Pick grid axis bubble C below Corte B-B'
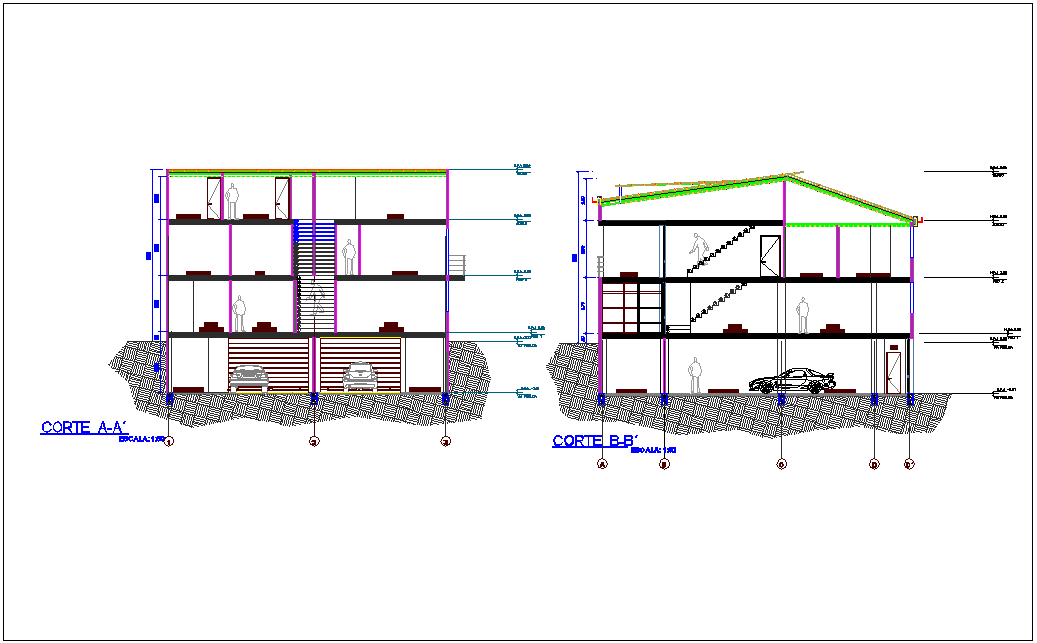The width and height of the screenshot is (1037, 643). [x=781, y=464]
